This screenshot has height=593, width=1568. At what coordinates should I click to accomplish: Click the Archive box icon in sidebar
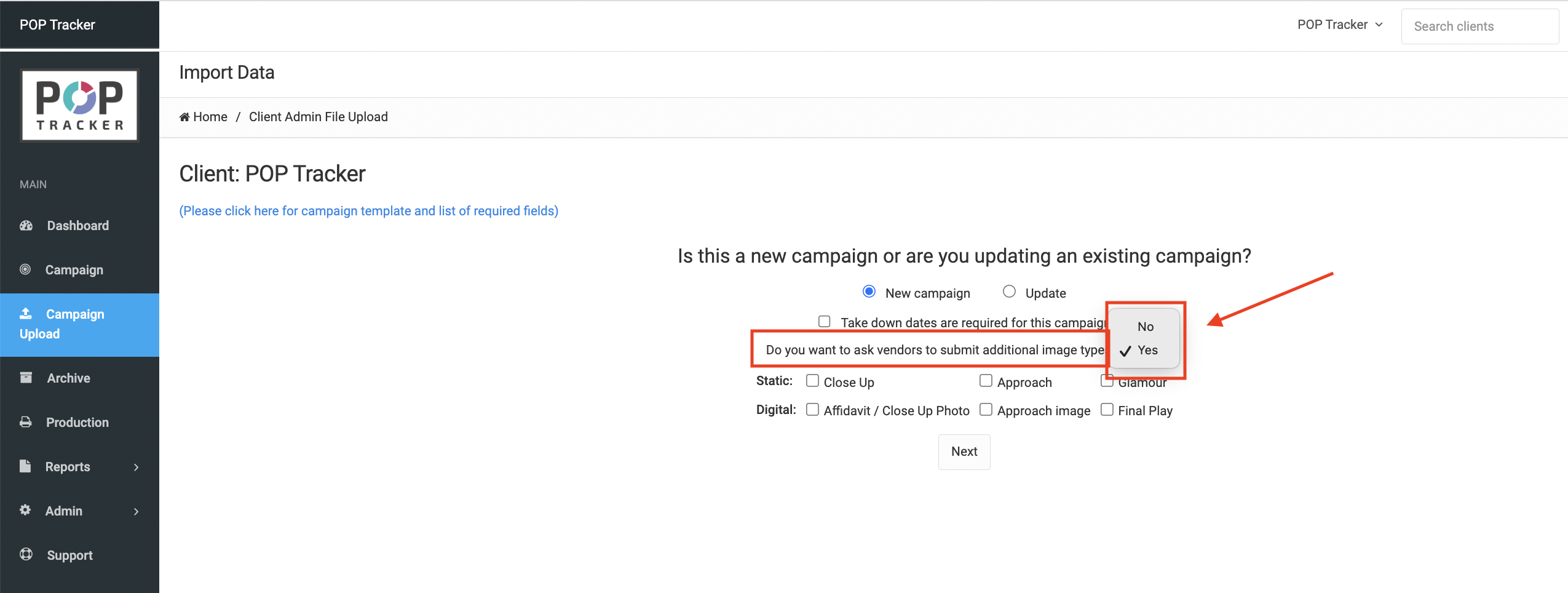(x=26, y=378)
